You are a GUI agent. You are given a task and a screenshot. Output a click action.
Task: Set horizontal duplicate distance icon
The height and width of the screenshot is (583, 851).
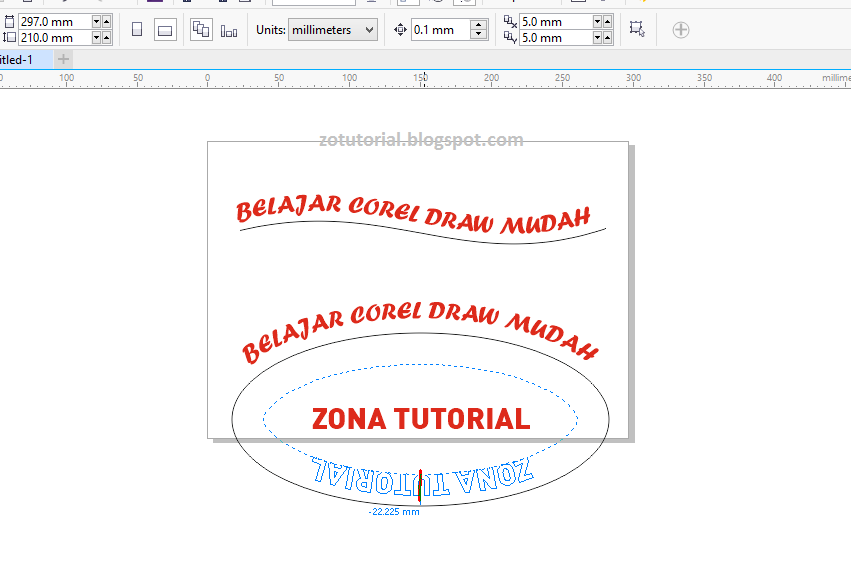508,22
